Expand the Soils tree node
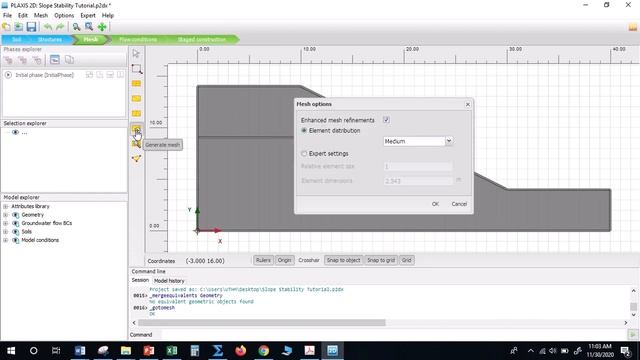The width and height of the screenshot is (640, 360). (x=6, y=232)
